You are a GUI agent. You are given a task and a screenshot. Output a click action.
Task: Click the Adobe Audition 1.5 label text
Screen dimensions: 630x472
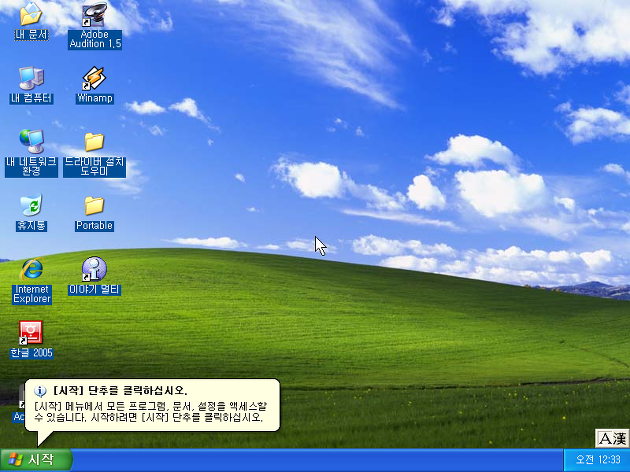95,39
